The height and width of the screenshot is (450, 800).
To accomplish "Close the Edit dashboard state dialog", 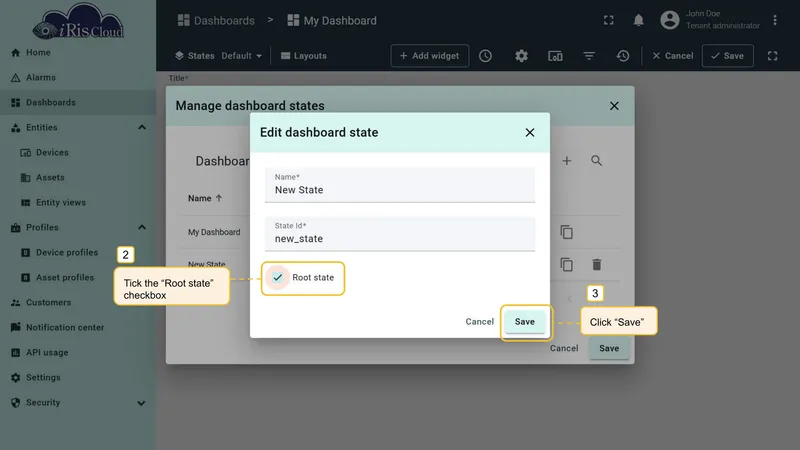I will [x=530, y=133].
